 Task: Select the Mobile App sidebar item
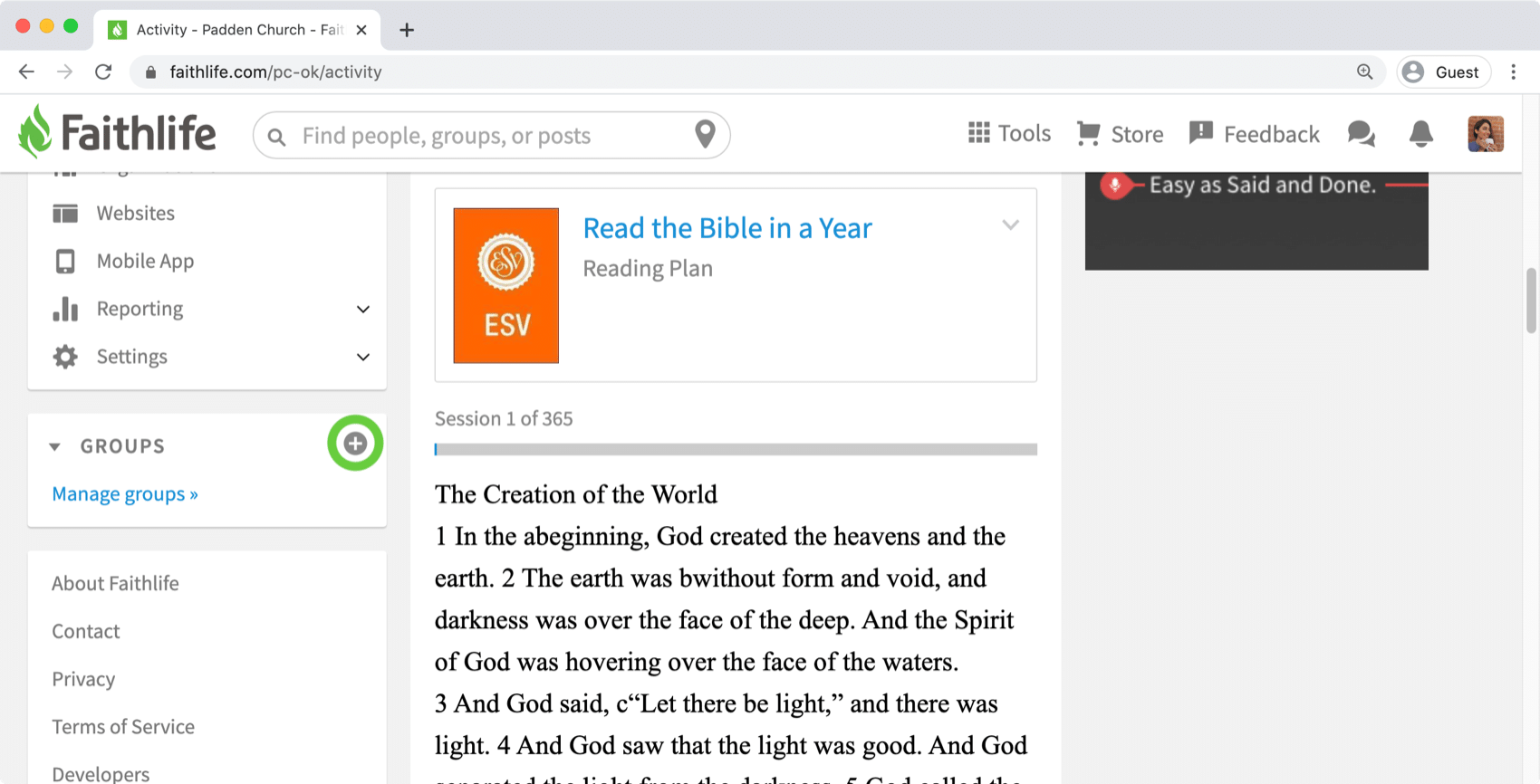[x=207, y=261]
